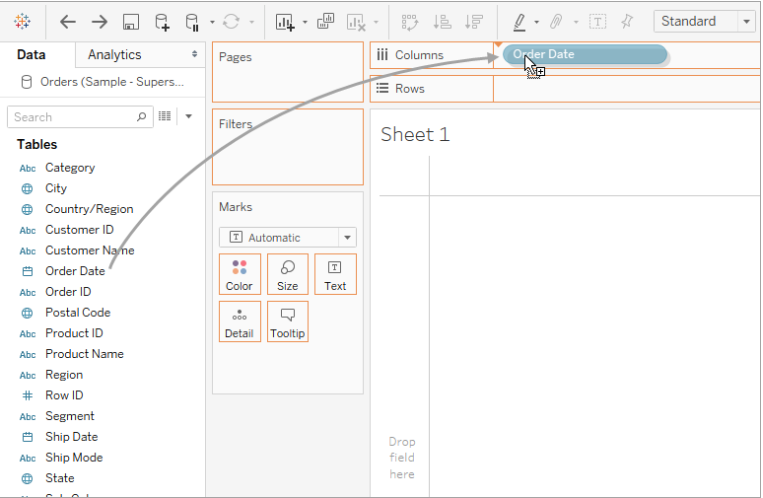Click the Sheet 1 title
Image resolution: width=763 pixels, height=498 pixels.
tap(415, 134)
